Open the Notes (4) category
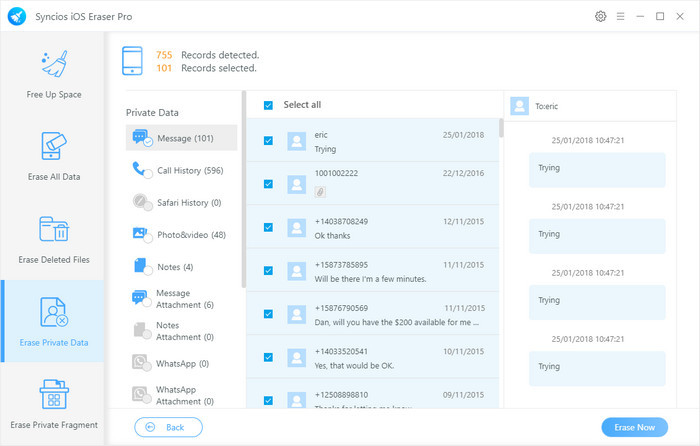 point(181,267)
